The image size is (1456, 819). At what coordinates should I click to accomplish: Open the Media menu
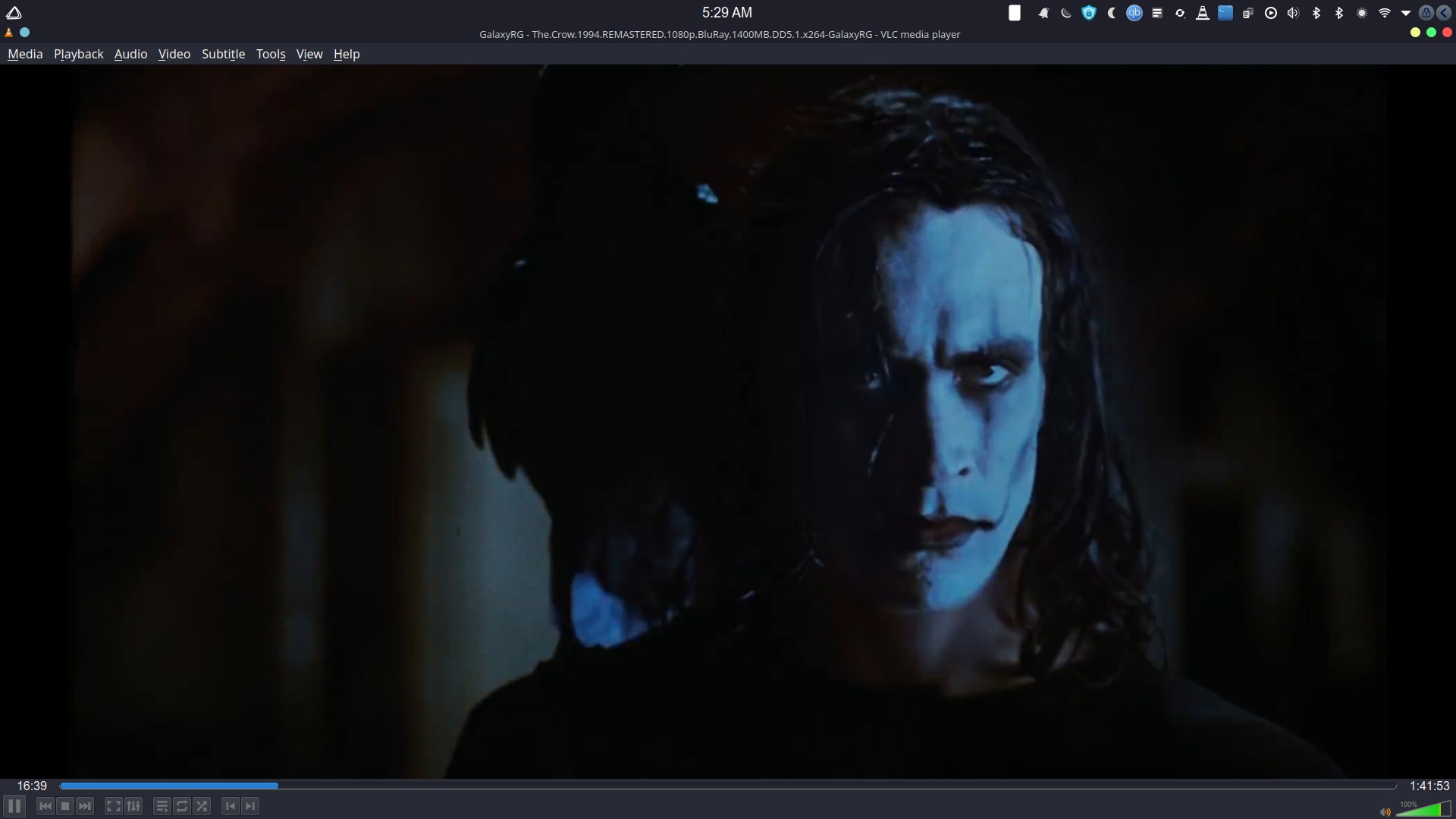(25, 54)
